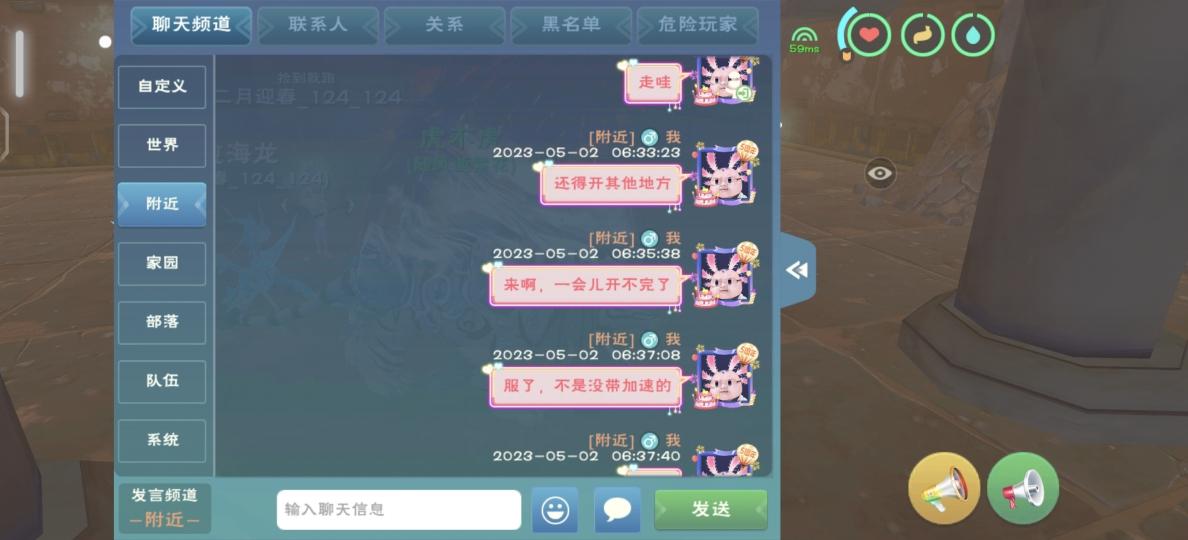The height and width of the screenshot is (540, 1188).
Task: Open the emoji smiley picker
Action: pyautogui.click(x=555, y=510)
